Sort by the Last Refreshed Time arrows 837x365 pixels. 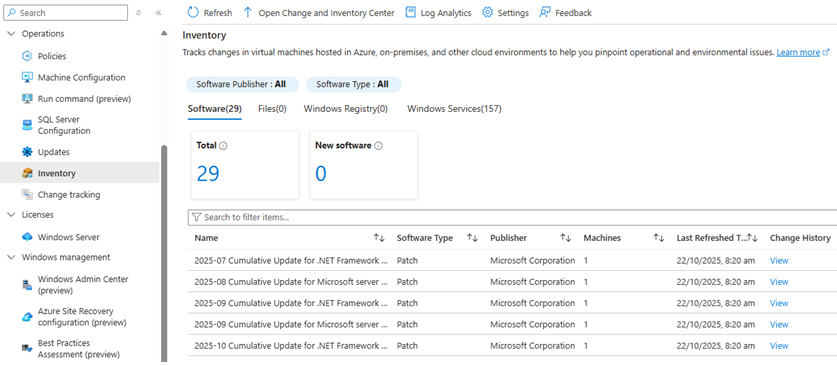[752, 238]
